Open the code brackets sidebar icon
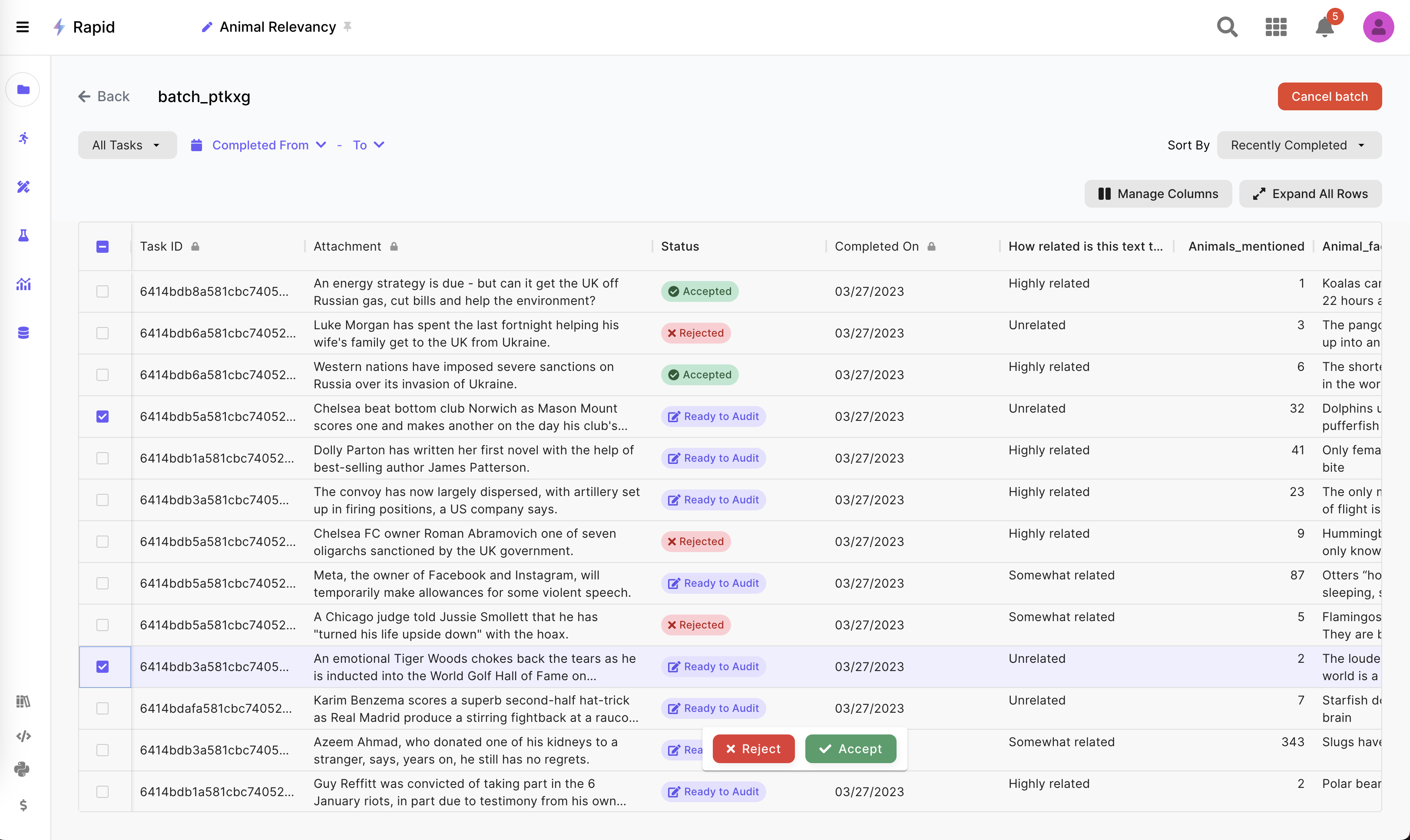1410x840 pixels. [x=23, y=736]
